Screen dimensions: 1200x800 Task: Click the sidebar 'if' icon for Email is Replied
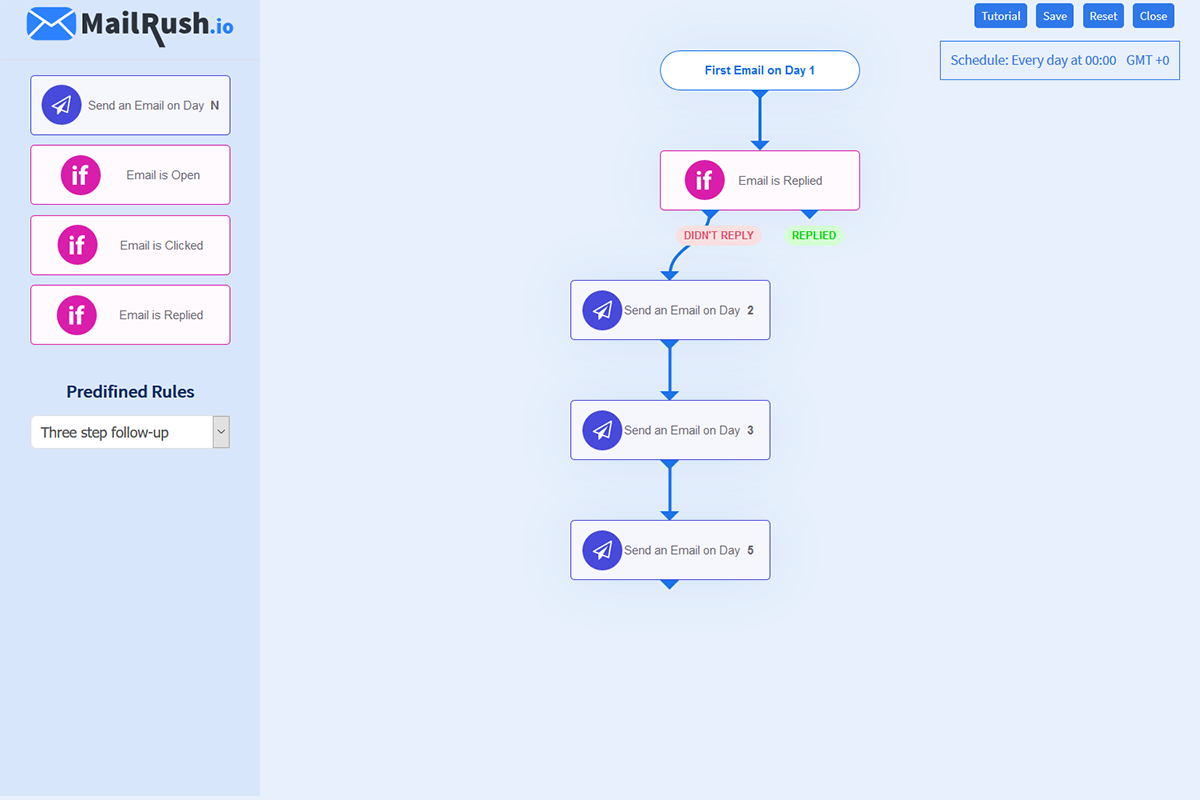point(76,315)
